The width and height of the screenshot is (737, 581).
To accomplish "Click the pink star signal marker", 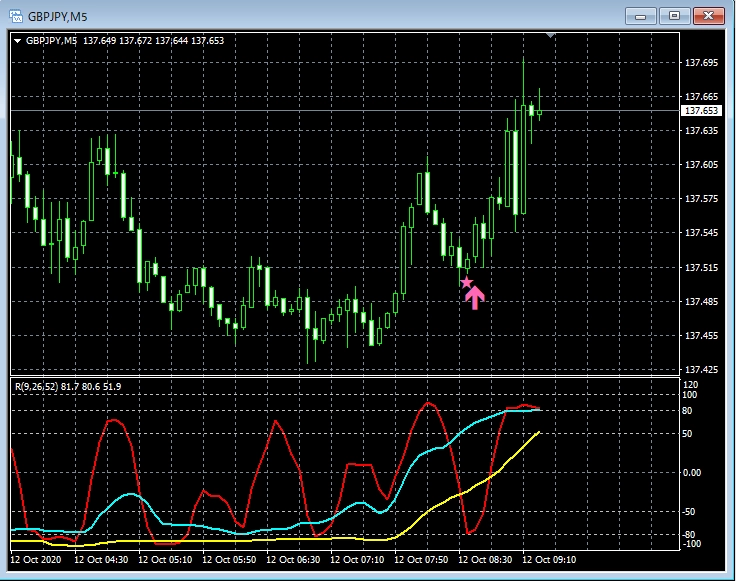I will point(466,283).
